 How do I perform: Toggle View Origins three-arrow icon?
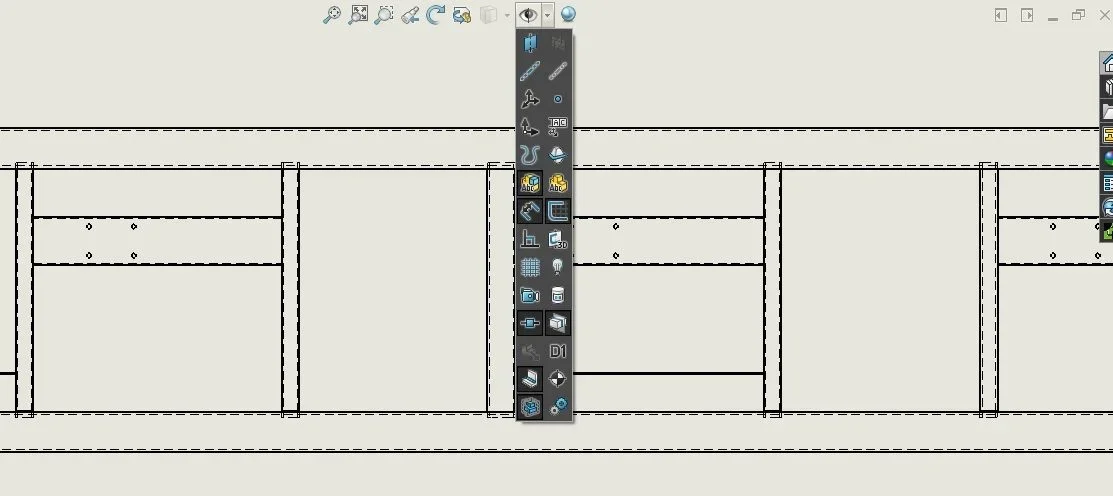point(530,99)
